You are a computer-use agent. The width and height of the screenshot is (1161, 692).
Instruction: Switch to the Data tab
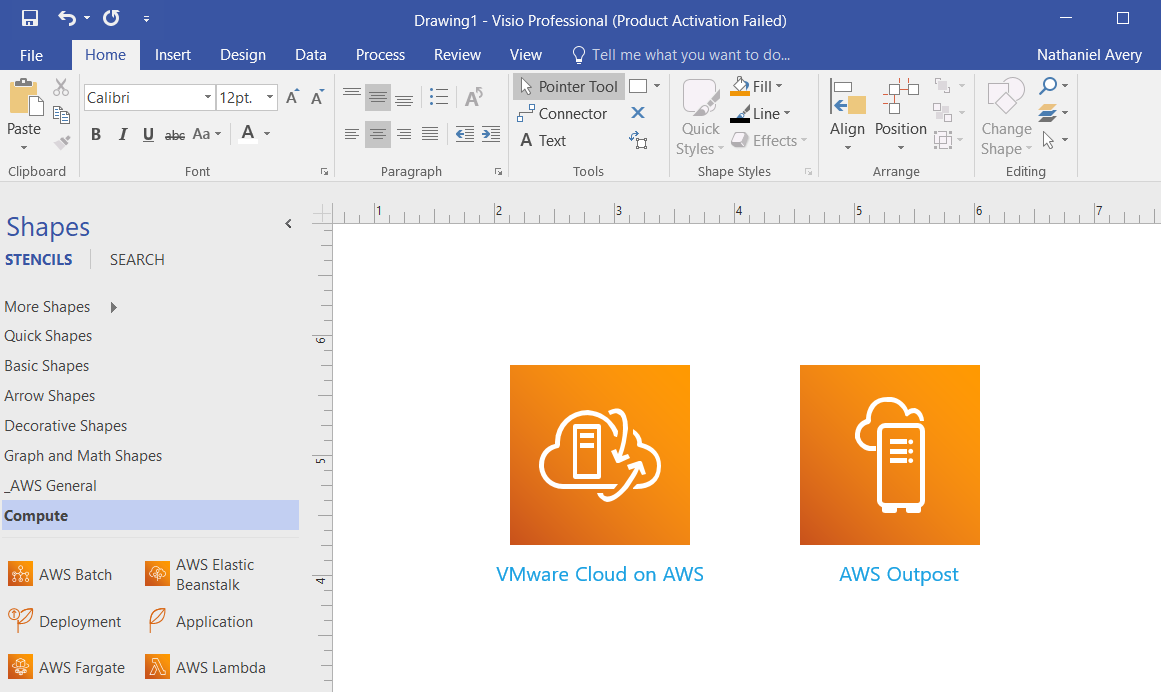pyautogui.click(x=310, y=55)
